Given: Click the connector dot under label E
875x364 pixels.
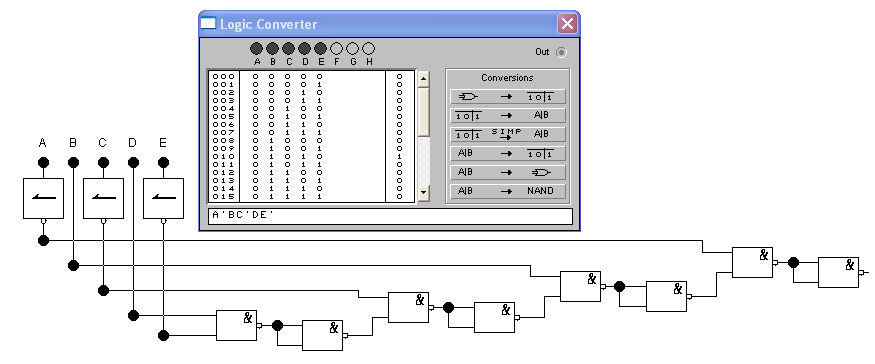Looking at the screenshot, I should pyautogui.click(x=164, y=162).
